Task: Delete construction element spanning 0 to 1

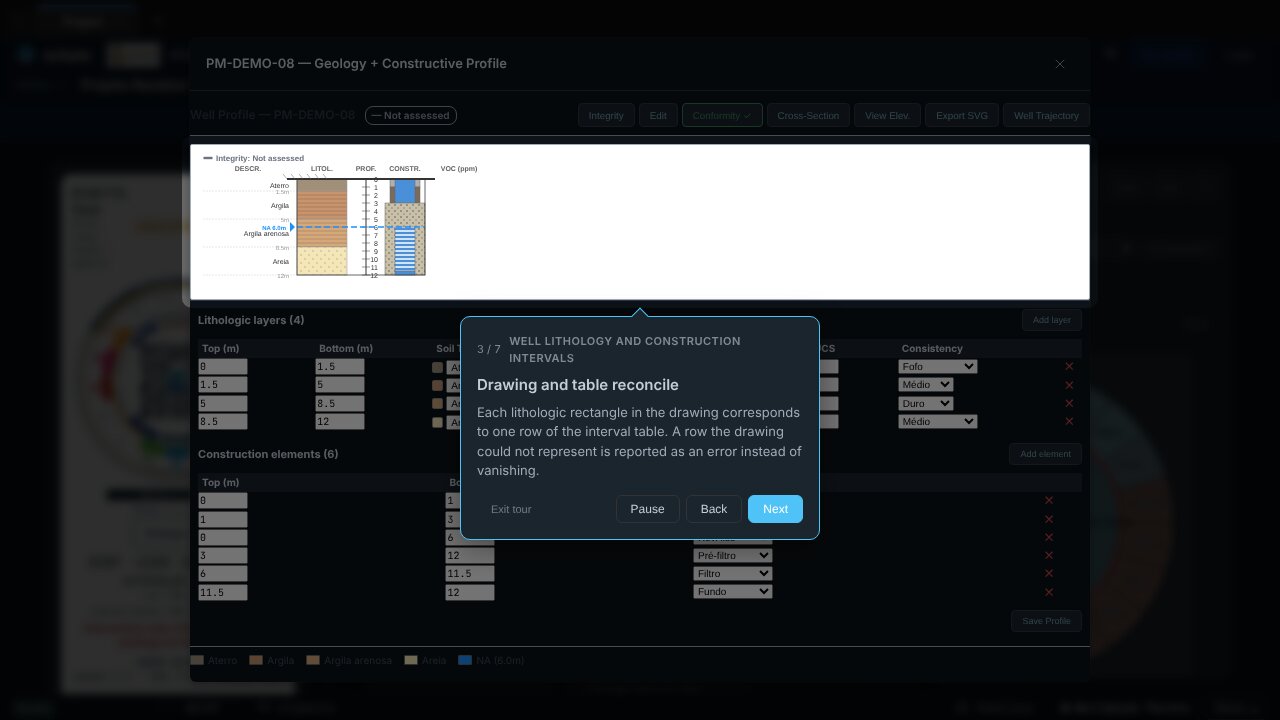Action: tap(1049, 500)
